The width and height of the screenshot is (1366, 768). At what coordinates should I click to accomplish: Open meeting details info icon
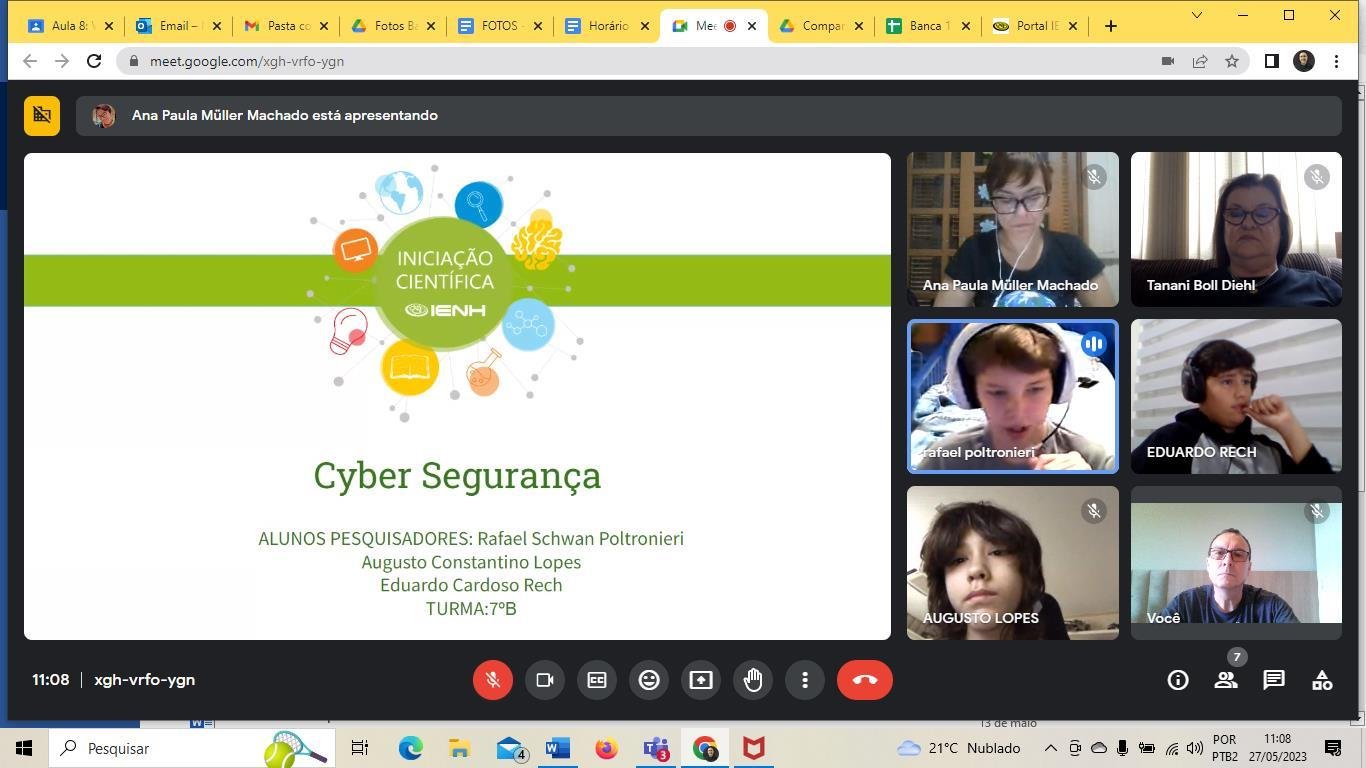click(x=1178, y=680)
